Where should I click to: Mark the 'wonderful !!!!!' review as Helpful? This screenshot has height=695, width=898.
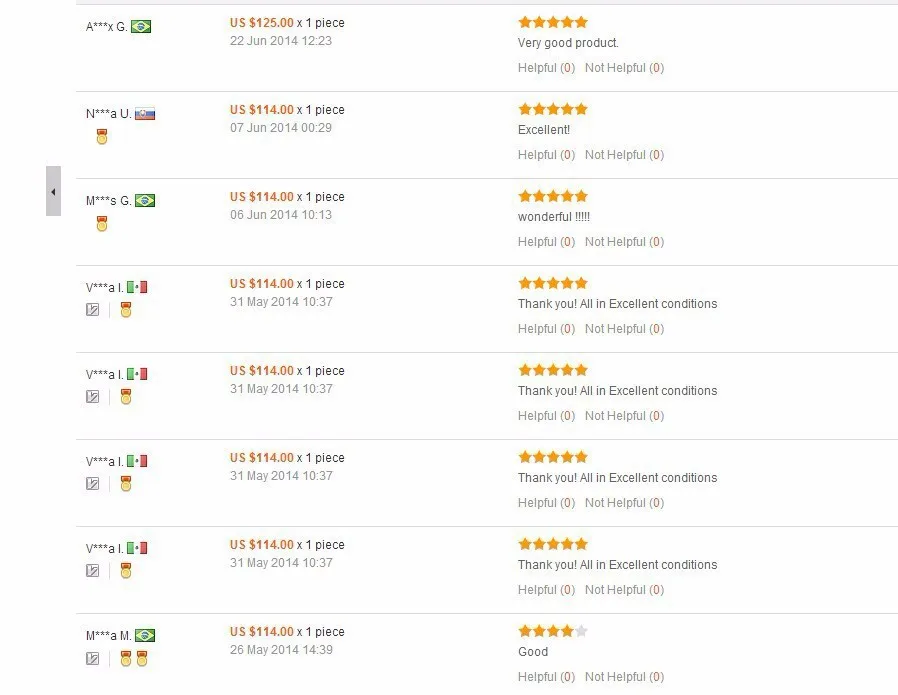click(x=546, y=242)
